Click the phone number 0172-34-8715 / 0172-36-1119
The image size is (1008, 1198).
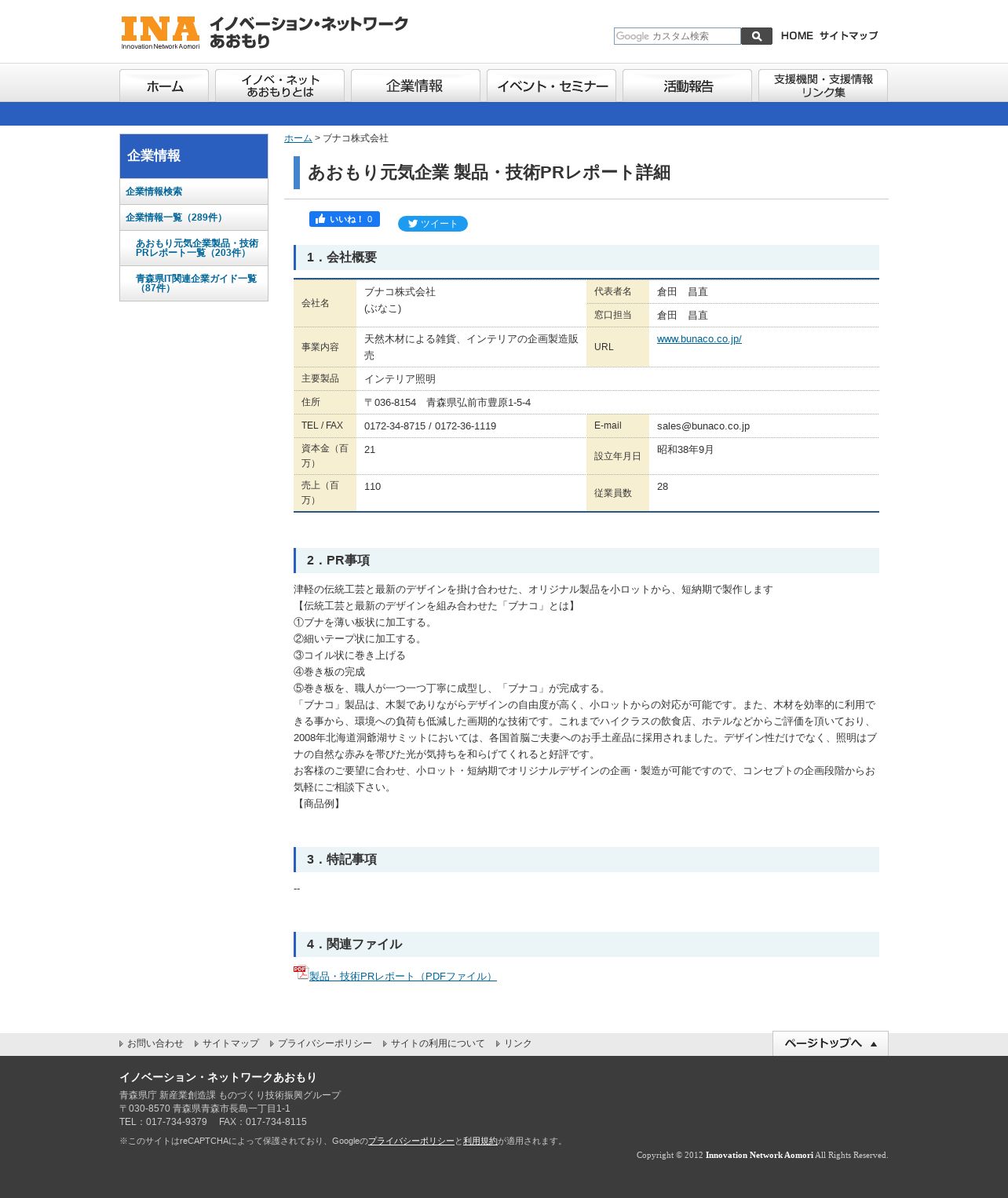point(430,426)
